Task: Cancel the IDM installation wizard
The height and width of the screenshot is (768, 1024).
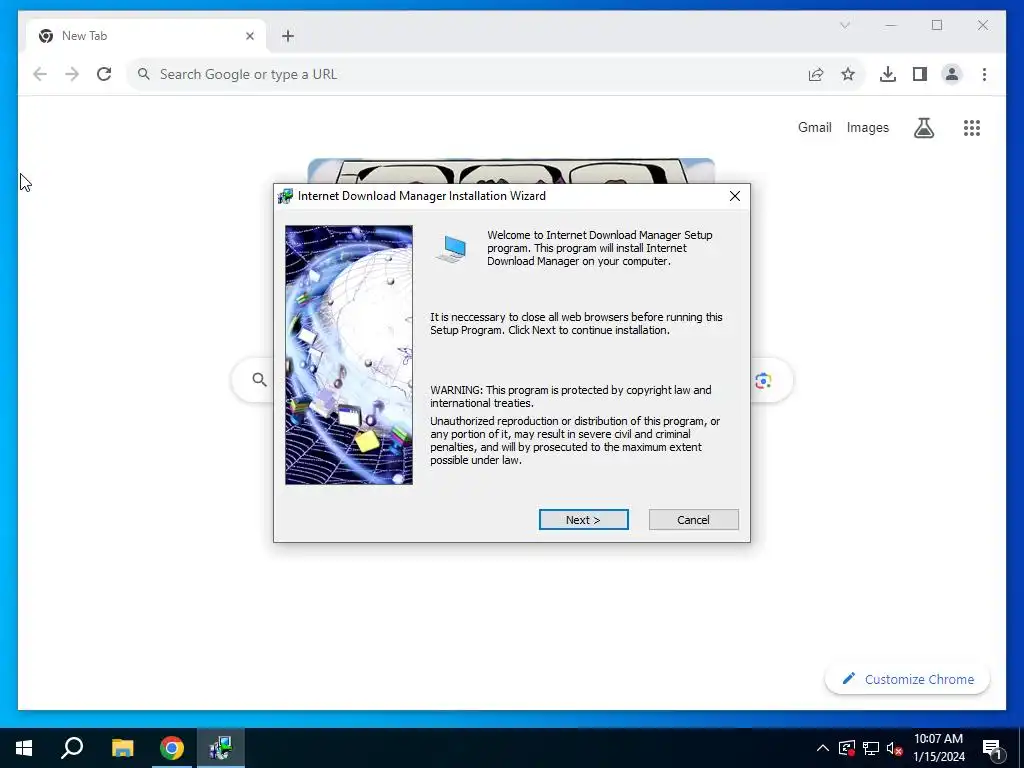Action: 694,520
